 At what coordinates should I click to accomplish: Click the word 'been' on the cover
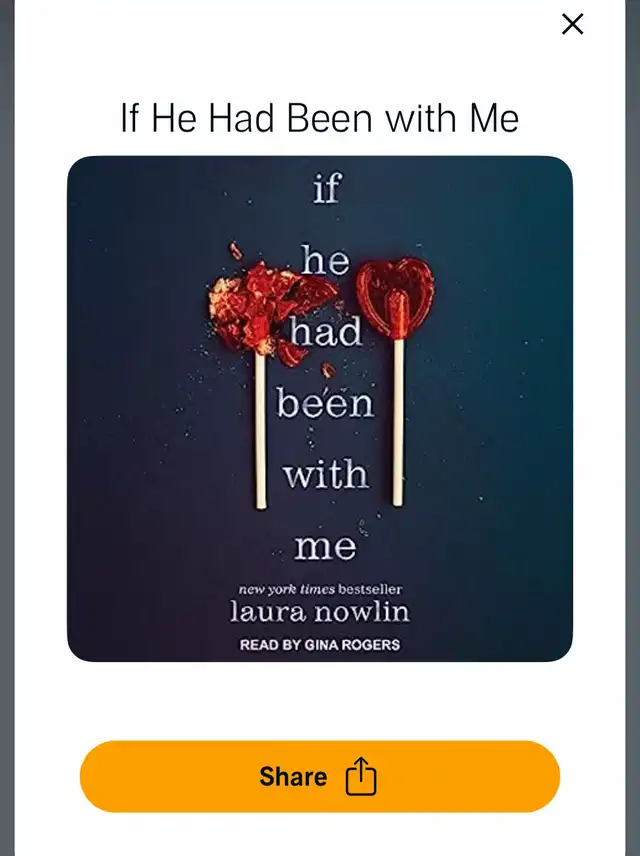tap(325, 402)
